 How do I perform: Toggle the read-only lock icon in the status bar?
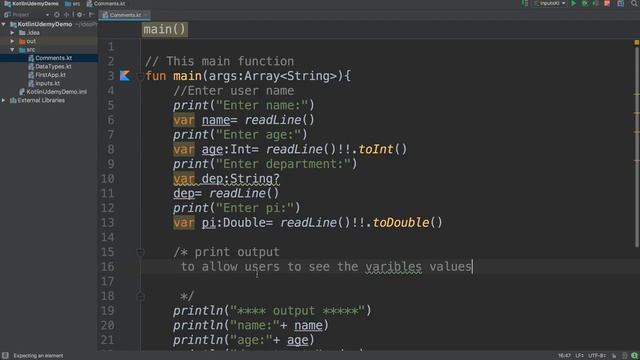tap(614, 356)
